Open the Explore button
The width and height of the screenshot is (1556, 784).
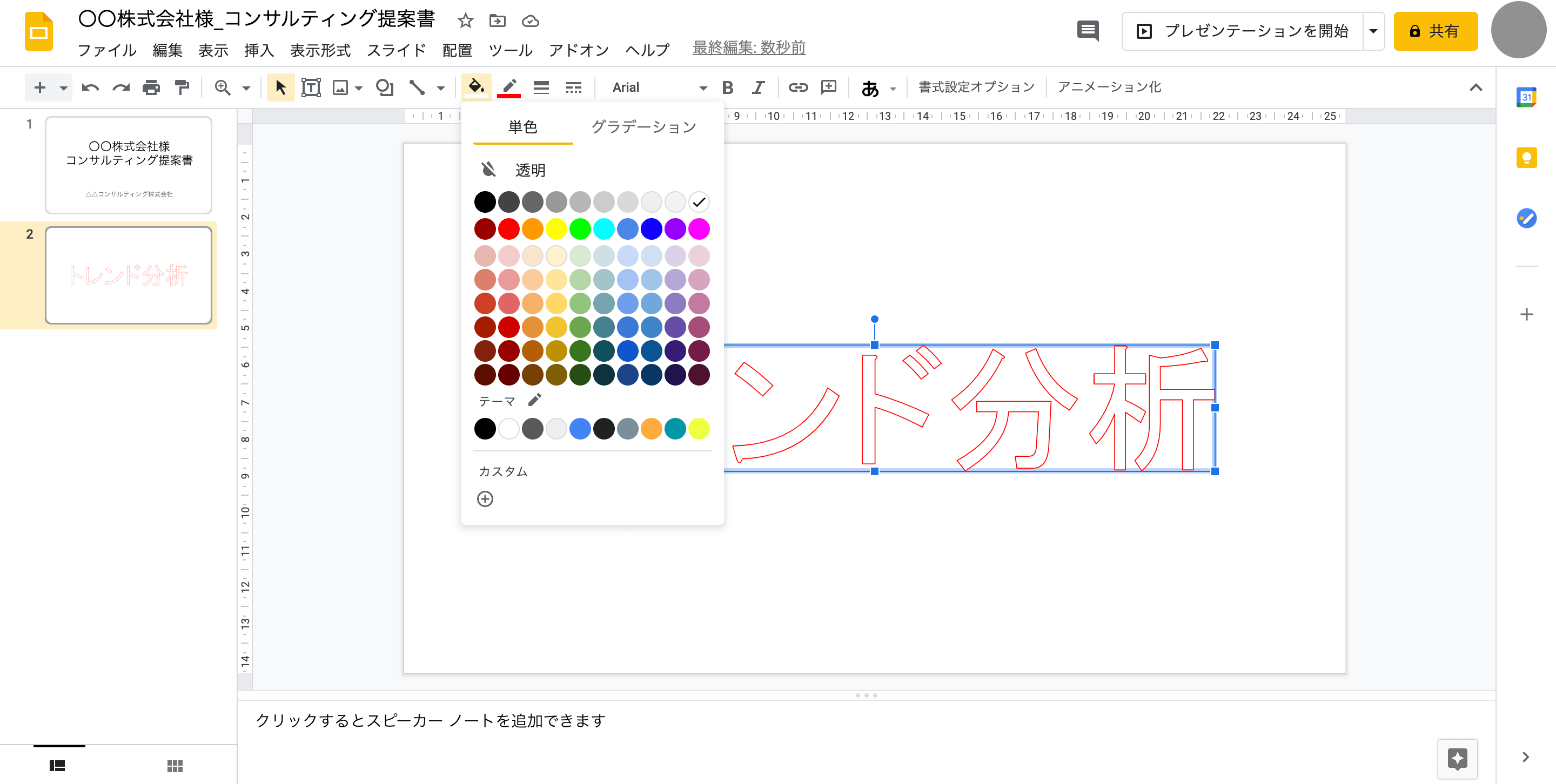tap(1457, 759)
